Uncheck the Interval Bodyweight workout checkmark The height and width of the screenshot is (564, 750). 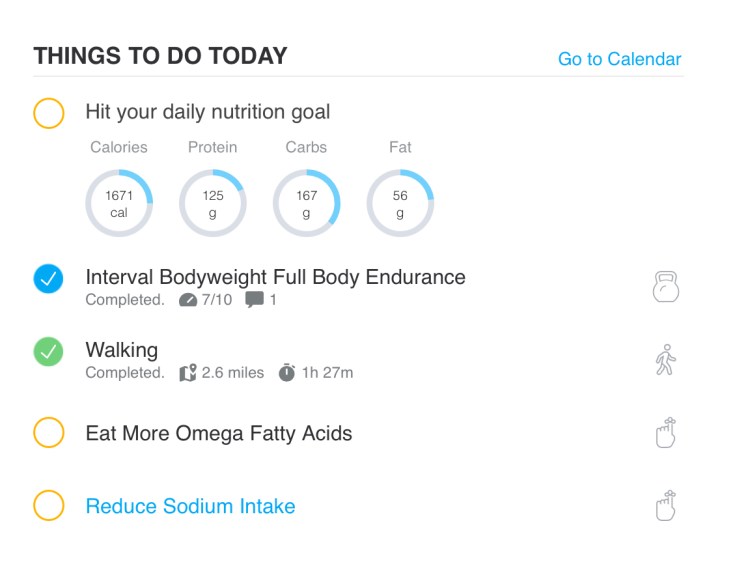[x=48, y=279]
